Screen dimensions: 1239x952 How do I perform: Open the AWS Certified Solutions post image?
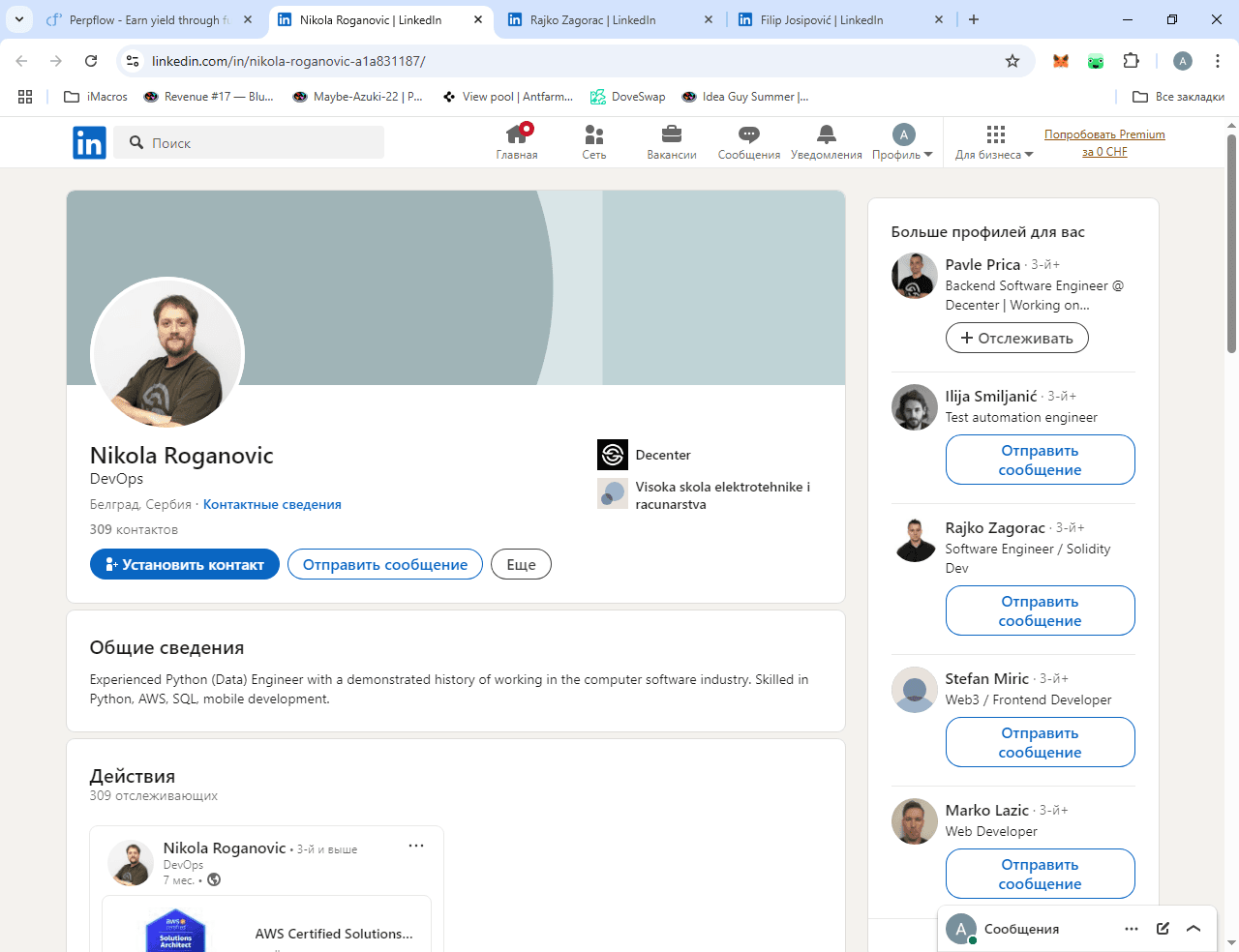coord(175,931)
